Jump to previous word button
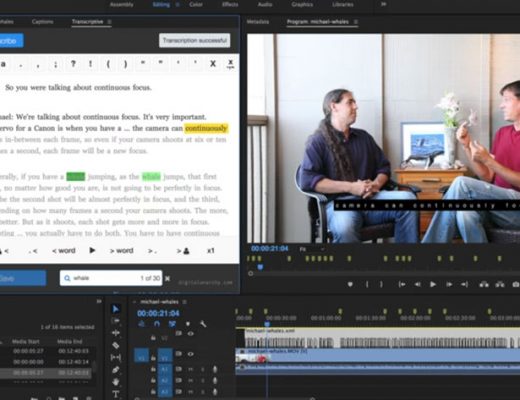Image resolution: width=520 pixels, height=400 pixels. (64, 251)
